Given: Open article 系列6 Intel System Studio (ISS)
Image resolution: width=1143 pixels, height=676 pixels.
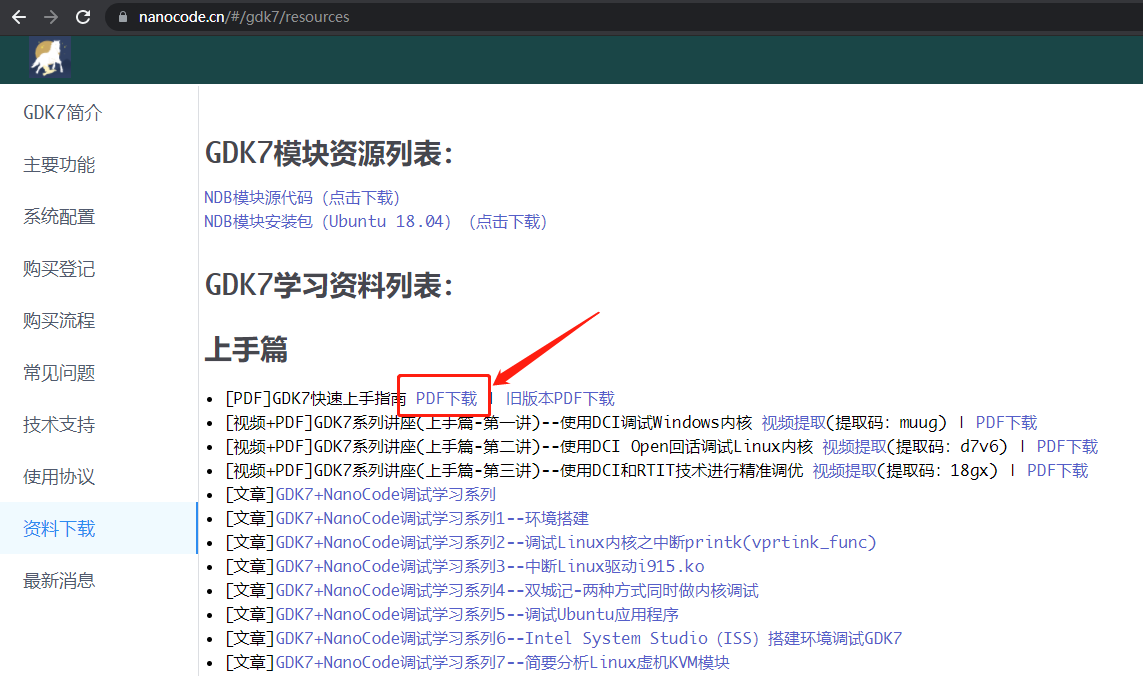Looking at the screenshot, I should tap(589, 639).
